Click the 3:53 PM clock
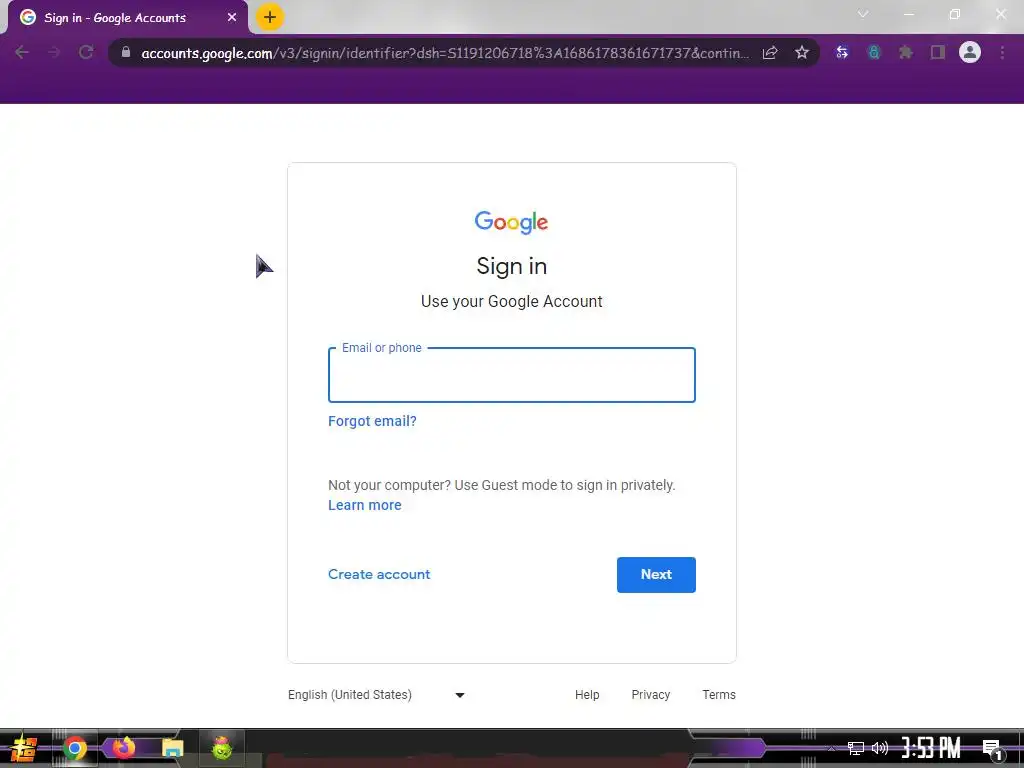 pos(931,748)
